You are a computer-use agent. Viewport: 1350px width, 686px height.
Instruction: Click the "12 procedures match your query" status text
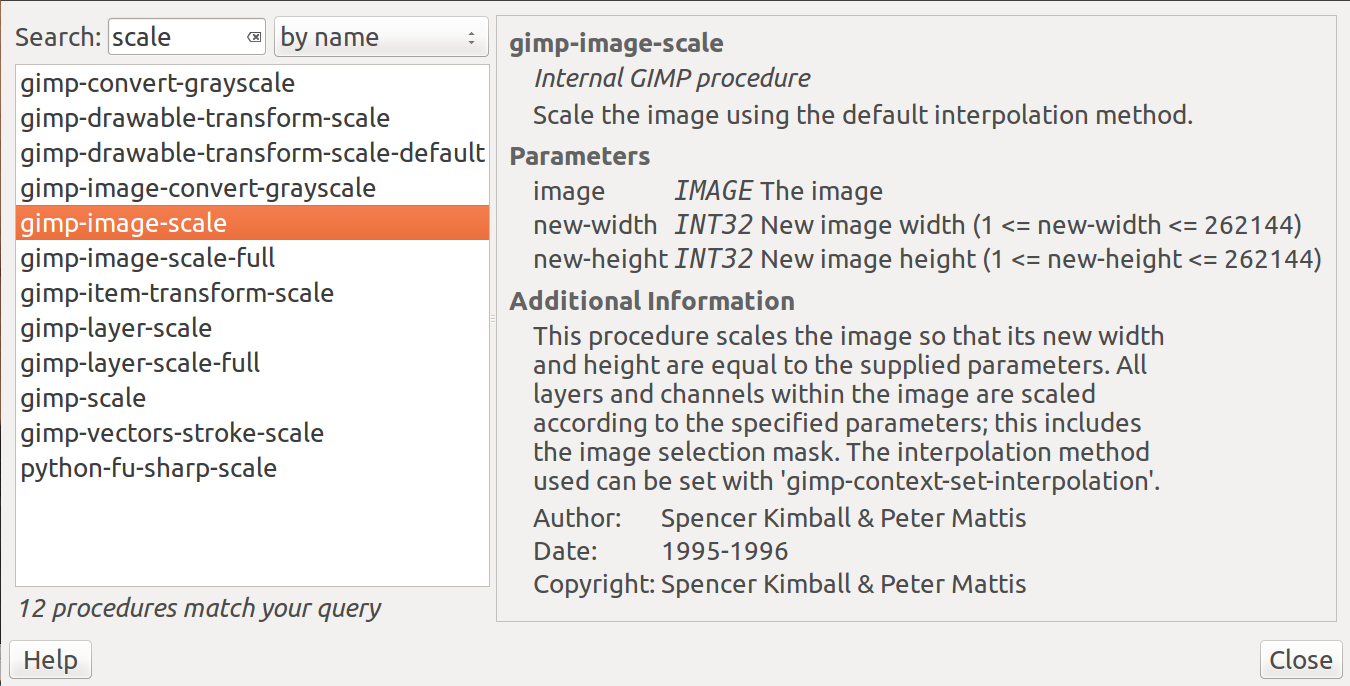pos(200,608)
